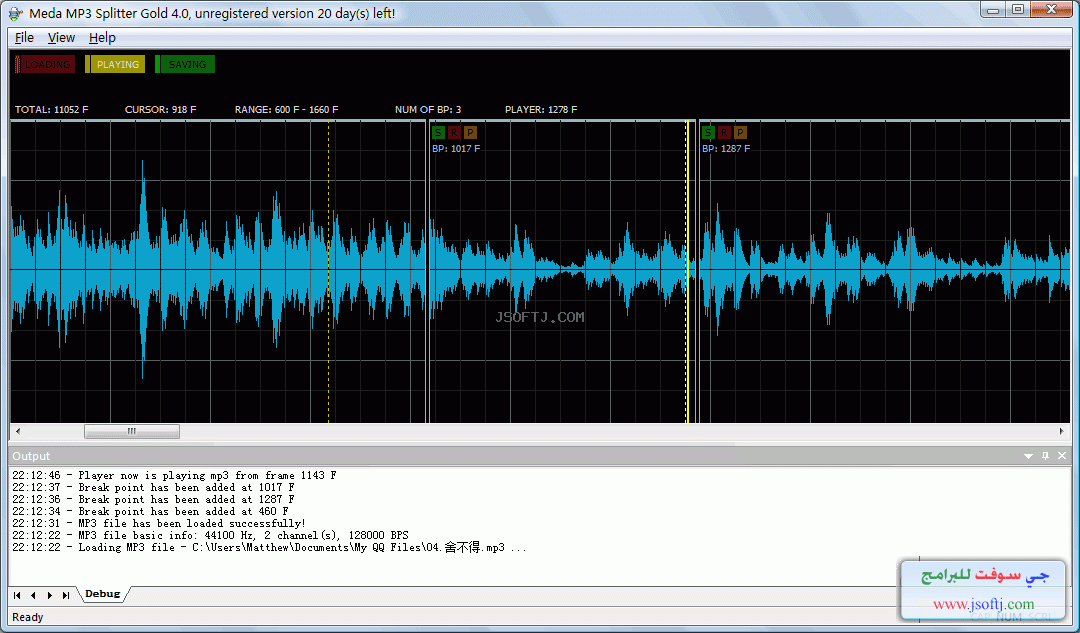Click log line 'Player now is playing mp3 from frame 1143 F'
The width and height of the screenshot is (1080, 633).
pos(174,475)
